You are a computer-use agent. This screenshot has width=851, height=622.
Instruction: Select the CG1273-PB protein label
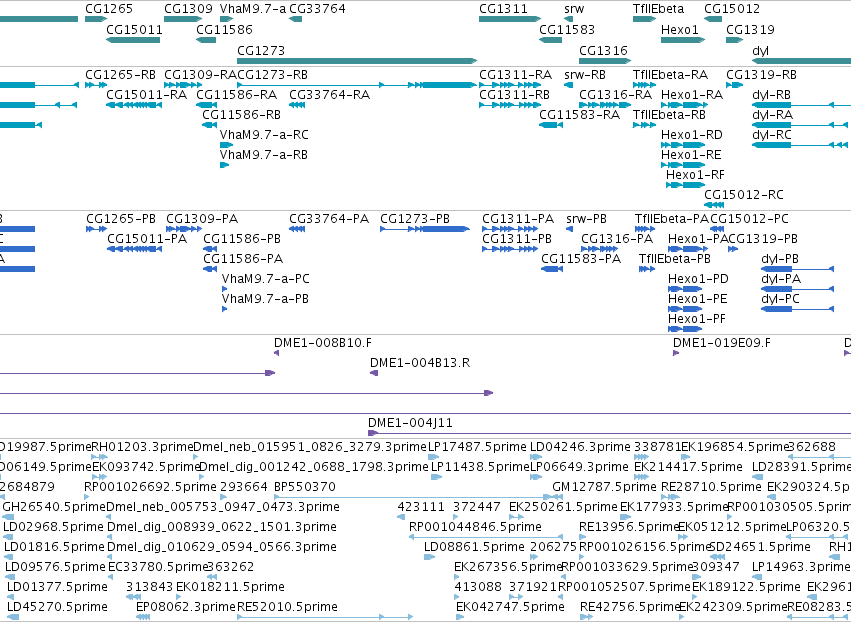pos(415,219)
